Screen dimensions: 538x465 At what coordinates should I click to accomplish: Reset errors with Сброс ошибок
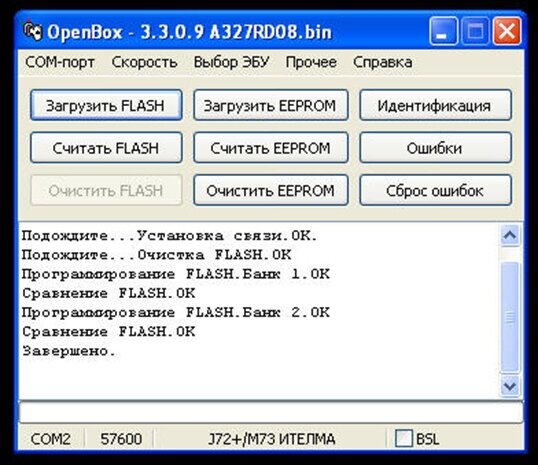(x=435, y=190)
